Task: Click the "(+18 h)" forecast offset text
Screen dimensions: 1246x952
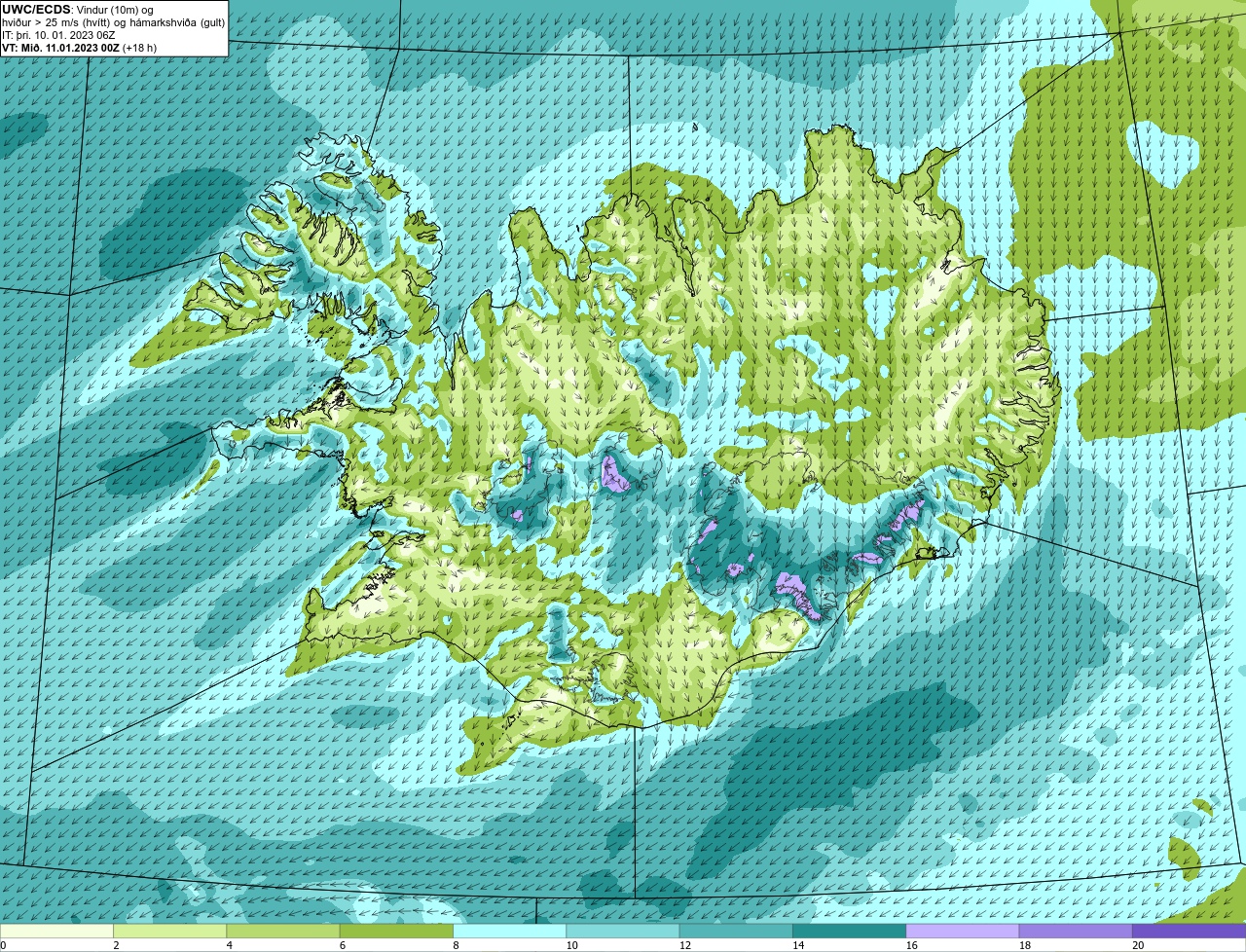Action: (x=140, y=48)
